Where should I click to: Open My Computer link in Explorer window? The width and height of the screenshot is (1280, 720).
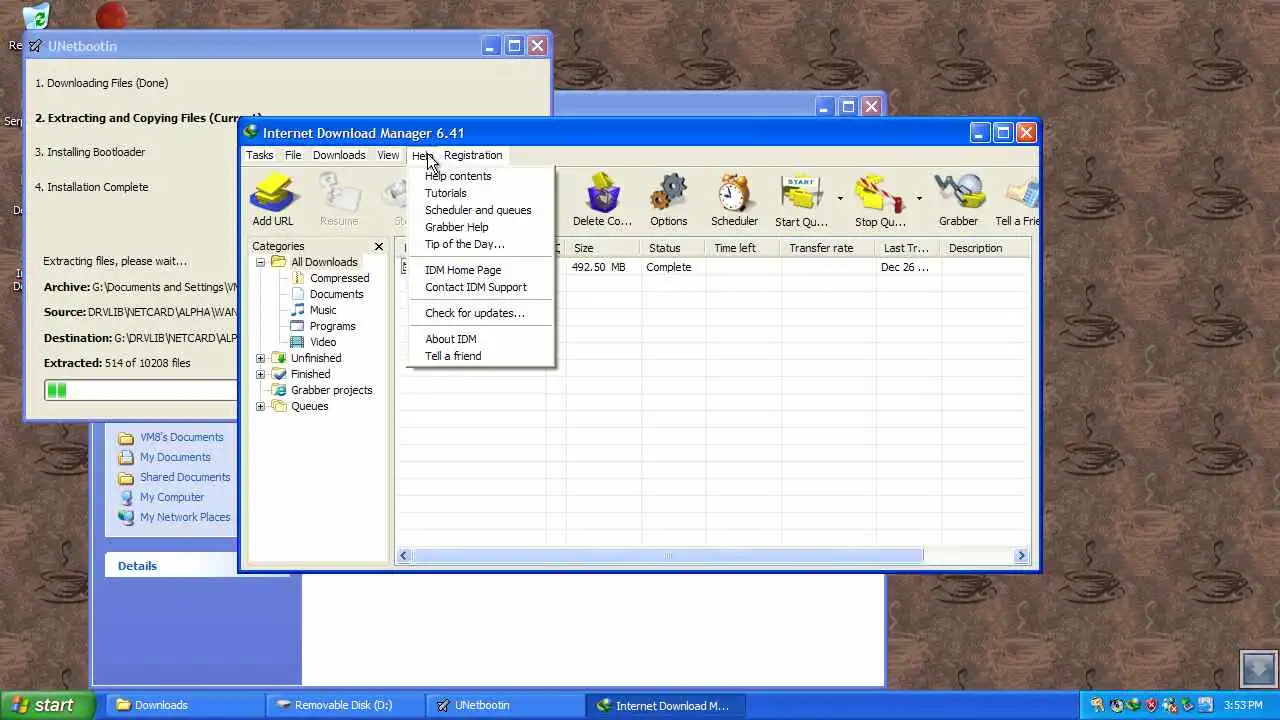tap(172, 497)
